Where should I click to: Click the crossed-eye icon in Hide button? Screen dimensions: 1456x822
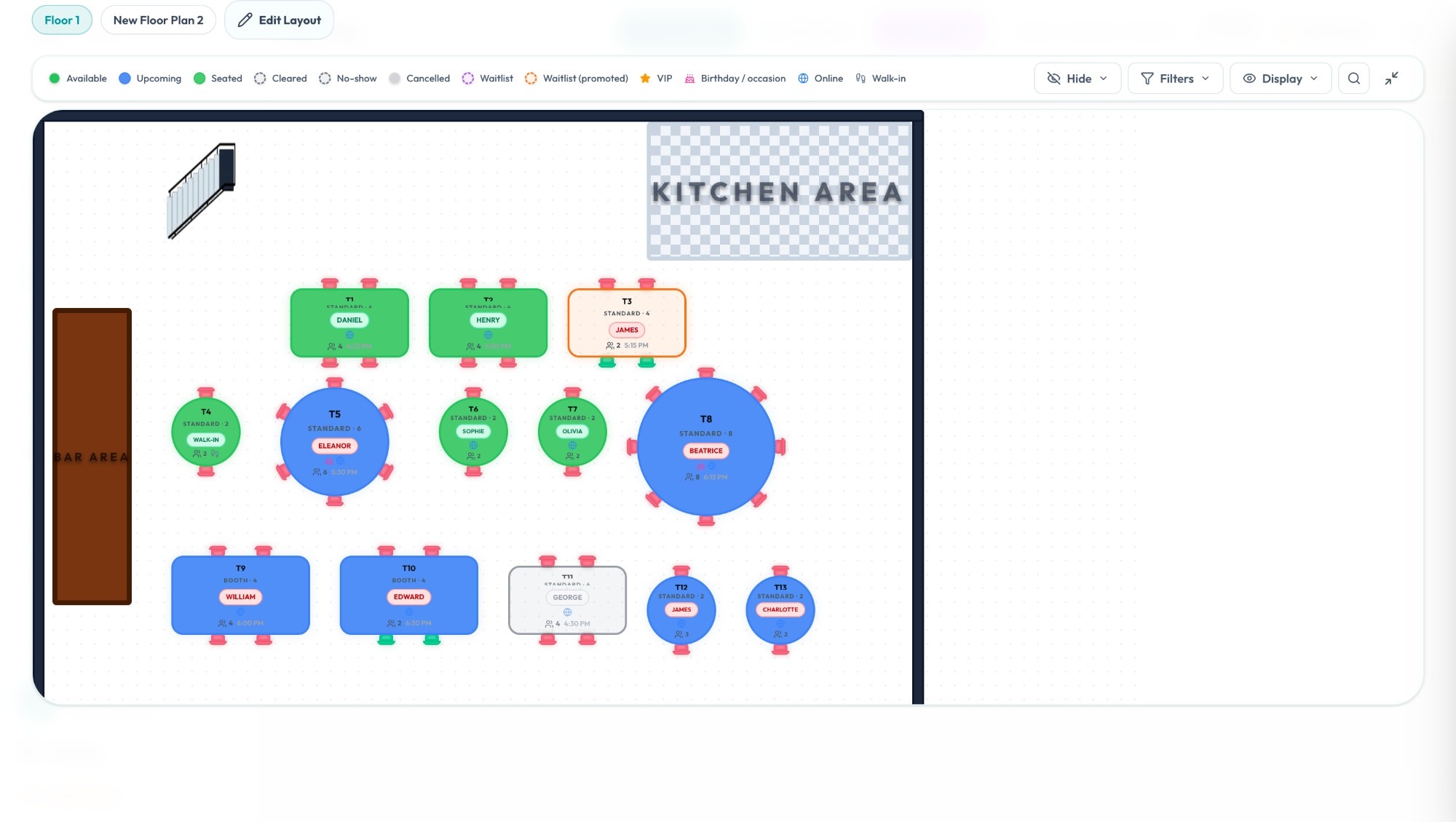point(1053,79)
